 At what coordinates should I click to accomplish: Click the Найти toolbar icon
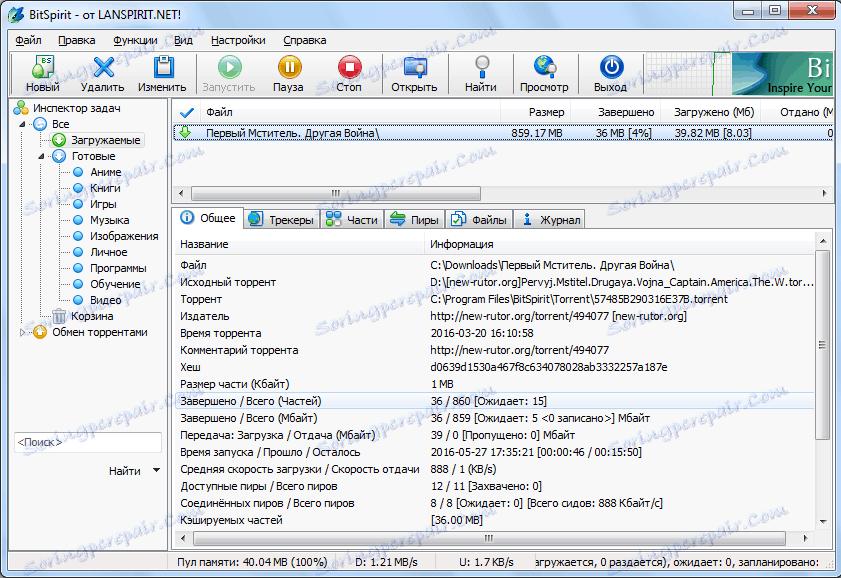(482, 68)
